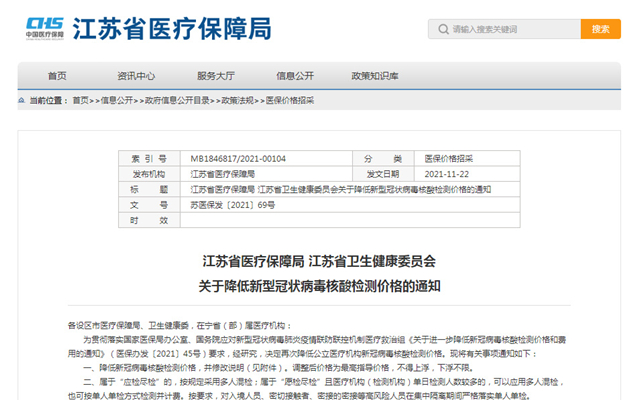Open 政府信息公开目录 breadcrumb link
The height and width of the screenshot is (400, 641).
[176, 101]
